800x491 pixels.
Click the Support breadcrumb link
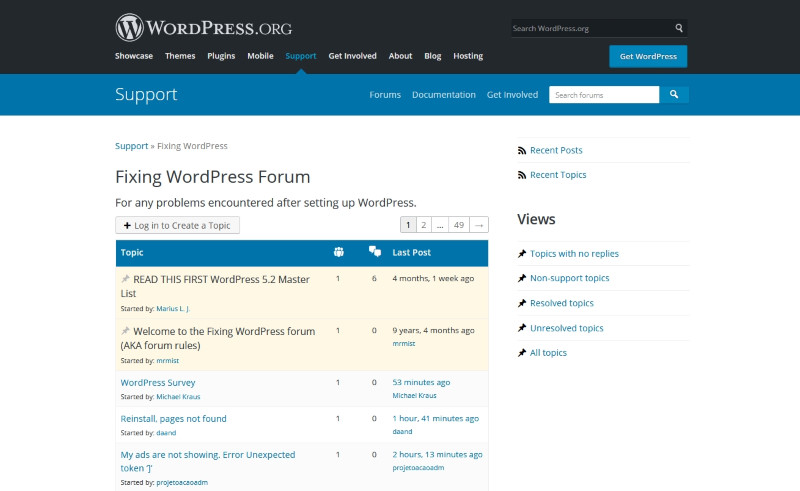coord(131,146)
